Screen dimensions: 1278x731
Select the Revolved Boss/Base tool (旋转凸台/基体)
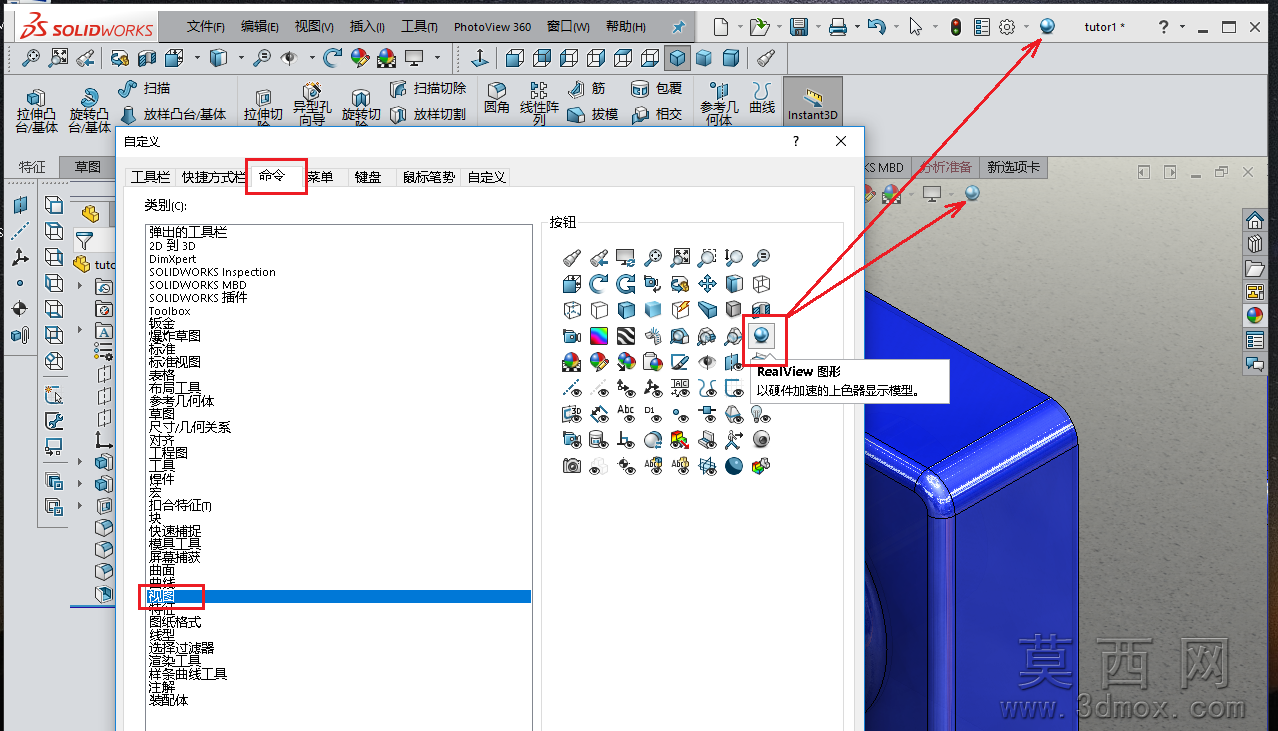click(x=90, y=110)
